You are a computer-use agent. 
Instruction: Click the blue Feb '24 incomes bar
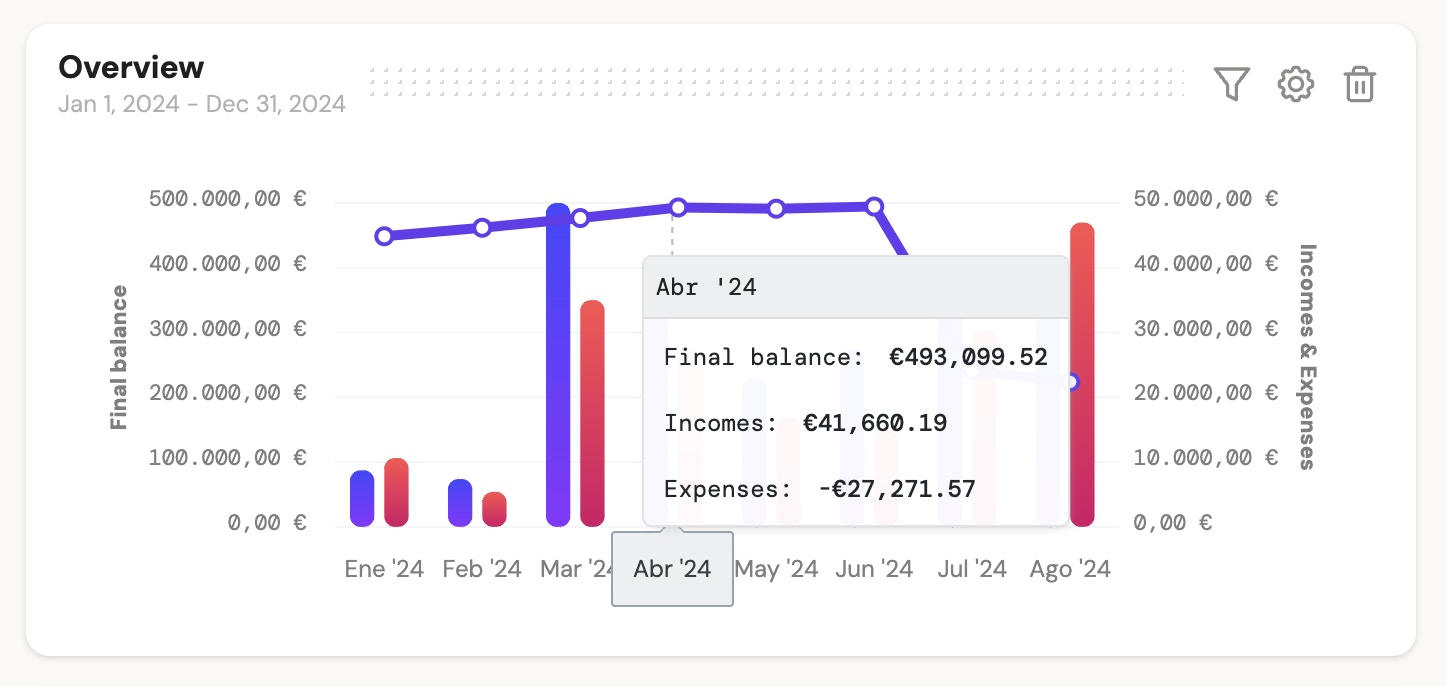coord(460,502)
